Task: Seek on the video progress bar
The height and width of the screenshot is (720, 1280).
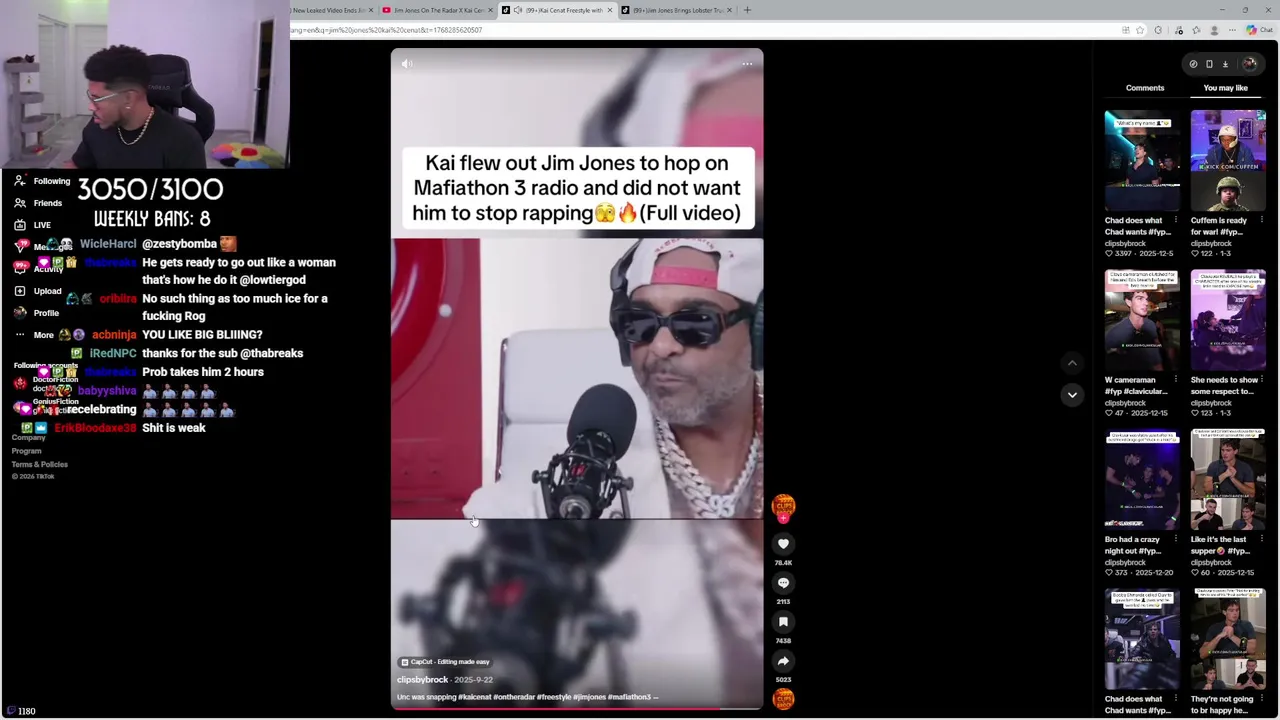Action: (577, 709)
